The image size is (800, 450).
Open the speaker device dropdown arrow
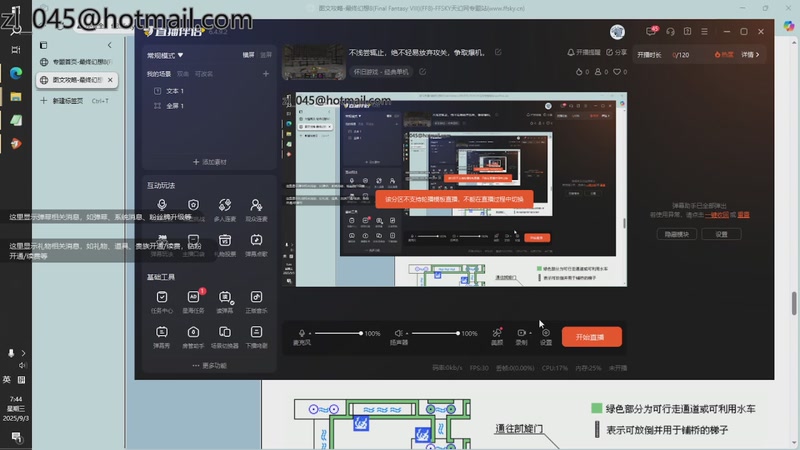407,333
